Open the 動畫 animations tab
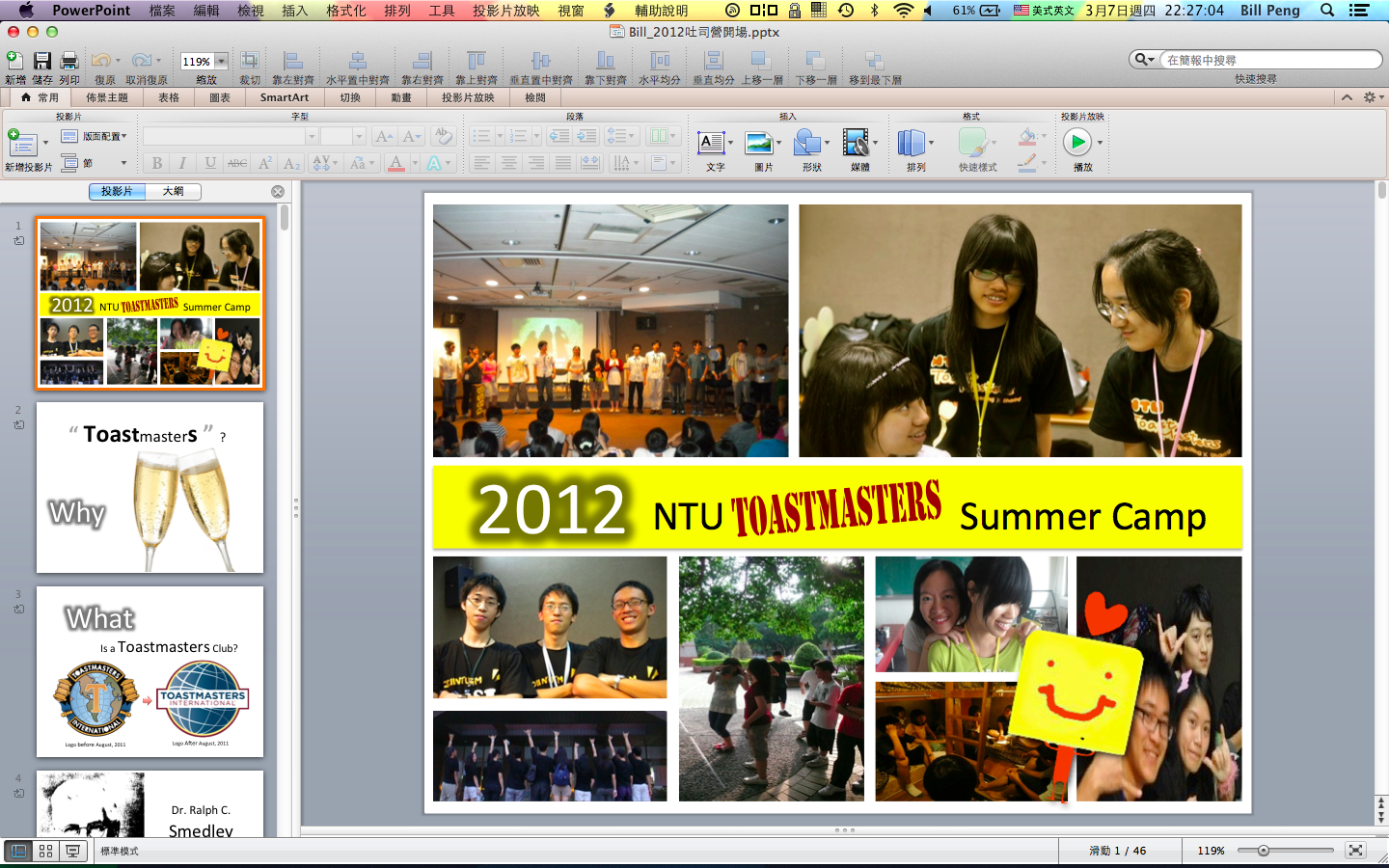This screenshot has width=1389, height=868. pyautogui.click(x=401, y=97)
